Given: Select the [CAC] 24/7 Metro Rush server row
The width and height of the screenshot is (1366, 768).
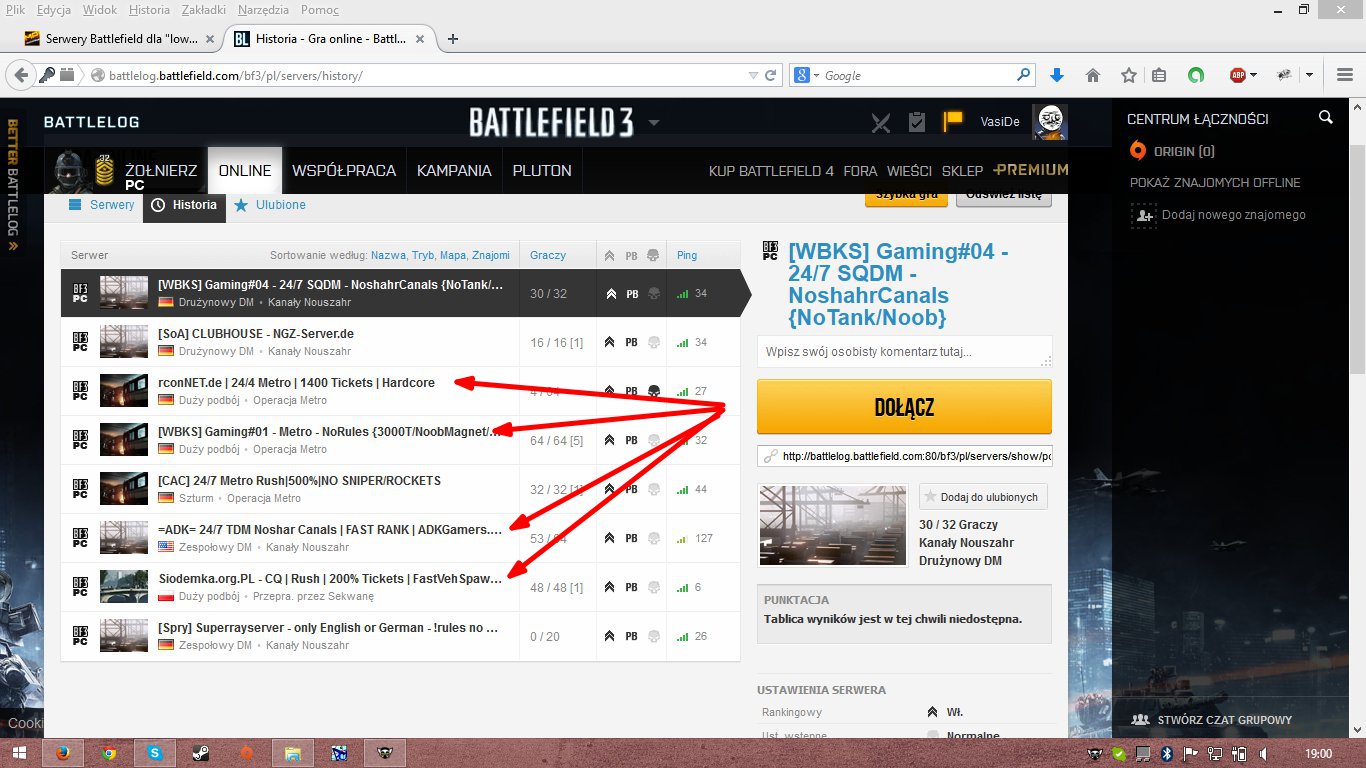Looking at the screenshot, I should (x=400, y=489).
